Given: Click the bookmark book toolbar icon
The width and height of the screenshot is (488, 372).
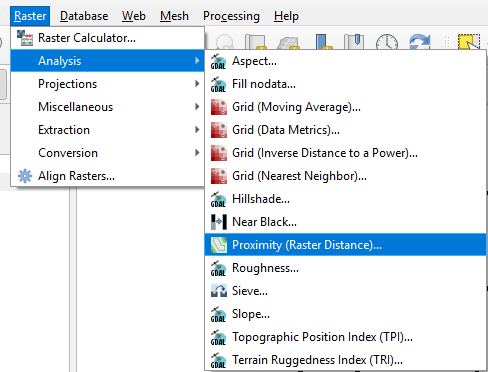Looking at the screenshot, I should (354, 42).
